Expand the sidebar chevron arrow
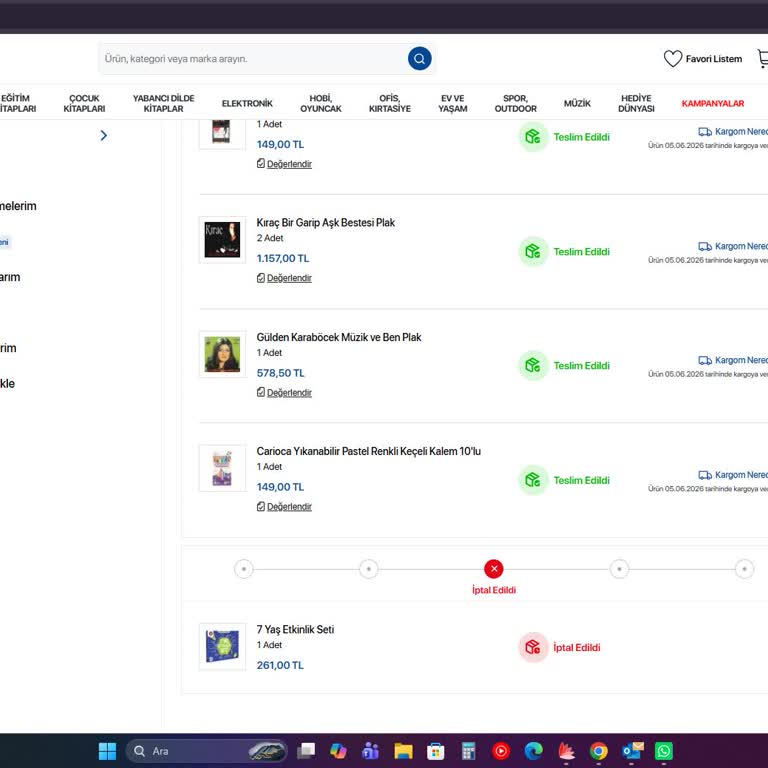 [x=103, y=136]
